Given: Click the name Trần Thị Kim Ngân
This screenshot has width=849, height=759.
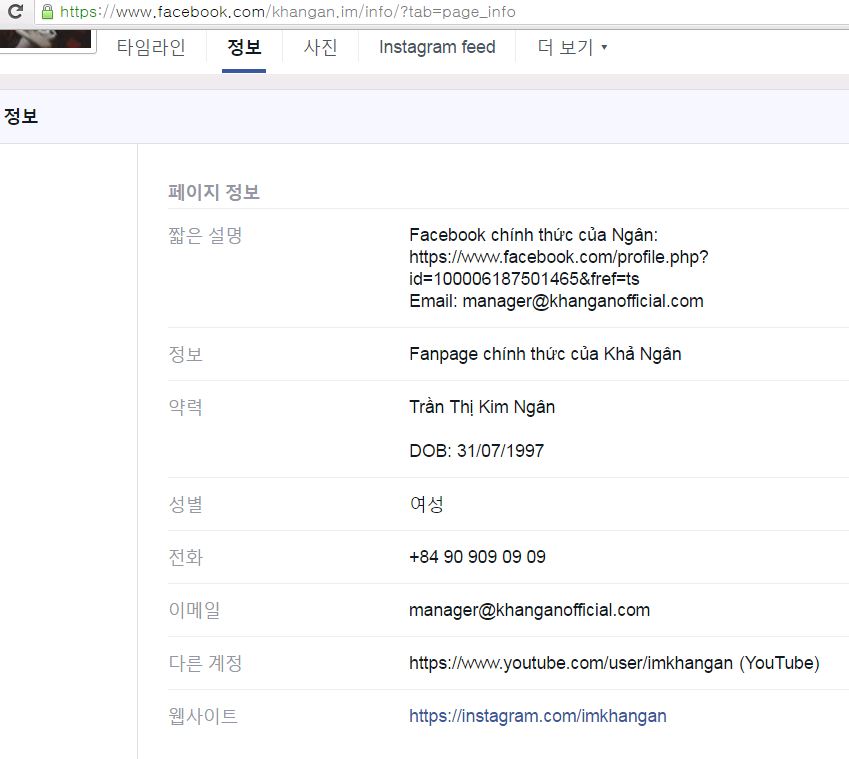Looking at the screenshot, I should [481, 407].
